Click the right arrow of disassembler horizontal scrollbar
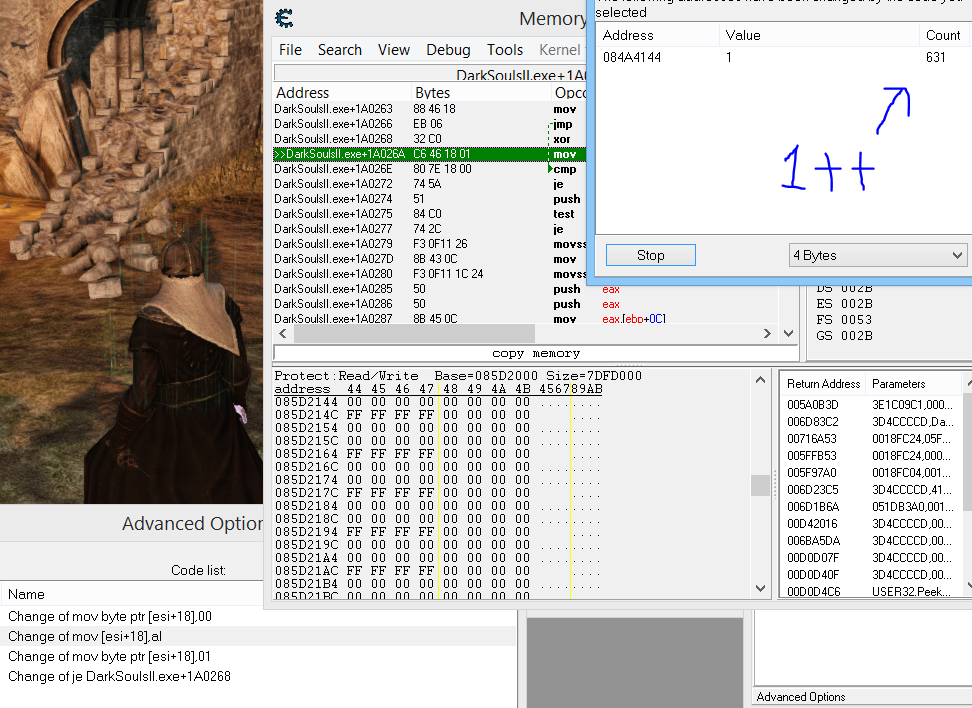This screenshot has height=708, width=972. click(x=767, y=334)
